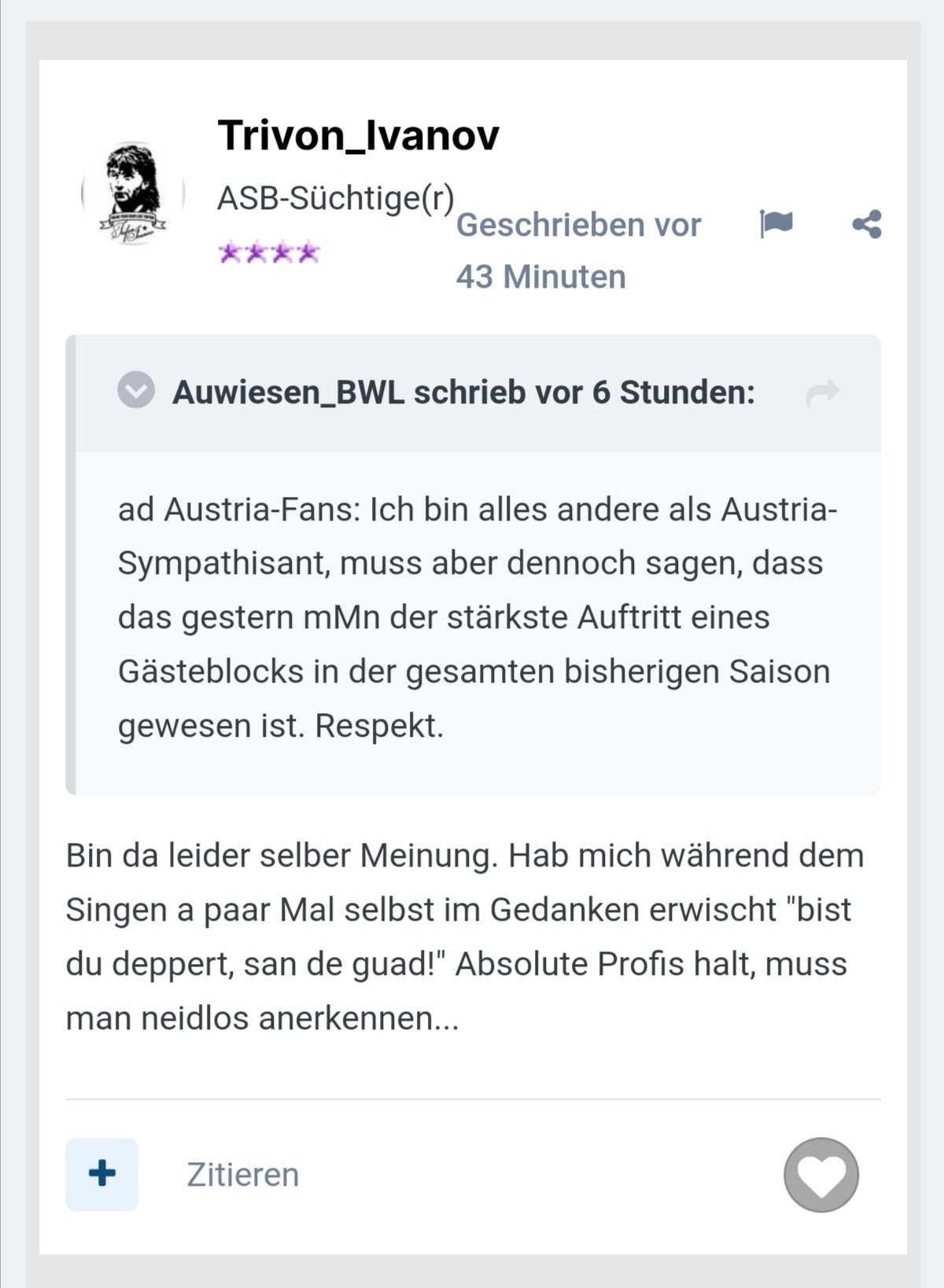This screenshot has height=1288, width=944.
Task: Click the quote block's left border bar
Action: [71, 565]
